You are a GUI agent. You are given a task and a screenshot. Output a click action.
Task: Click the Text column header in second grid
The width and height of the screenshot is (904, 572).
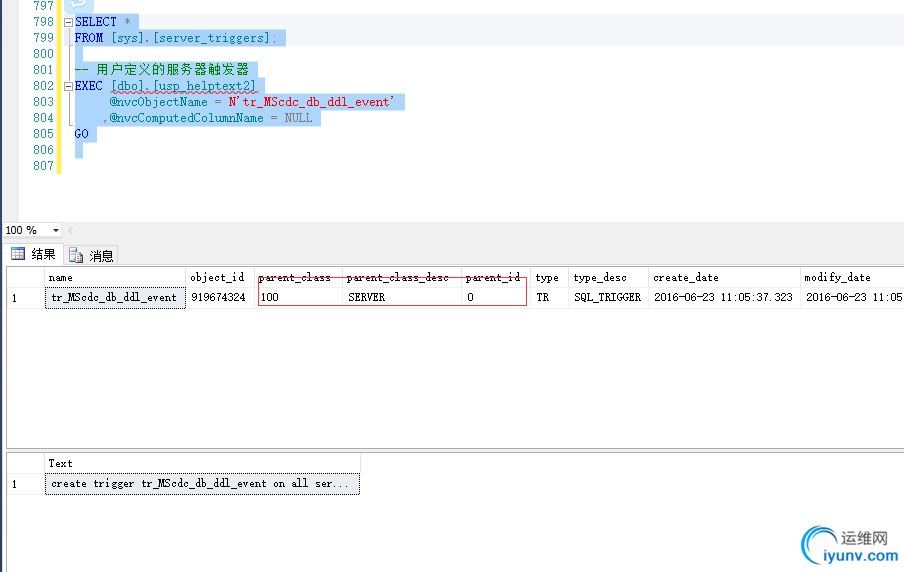pyautogui.click(x=202, y=463)
